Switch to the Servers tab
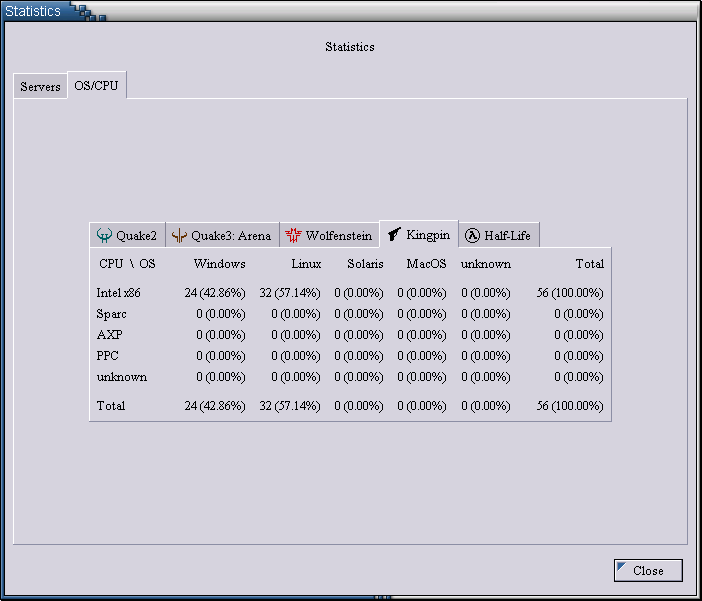The height and width of the screenshot is (601, 702). (x=40, y=86)
